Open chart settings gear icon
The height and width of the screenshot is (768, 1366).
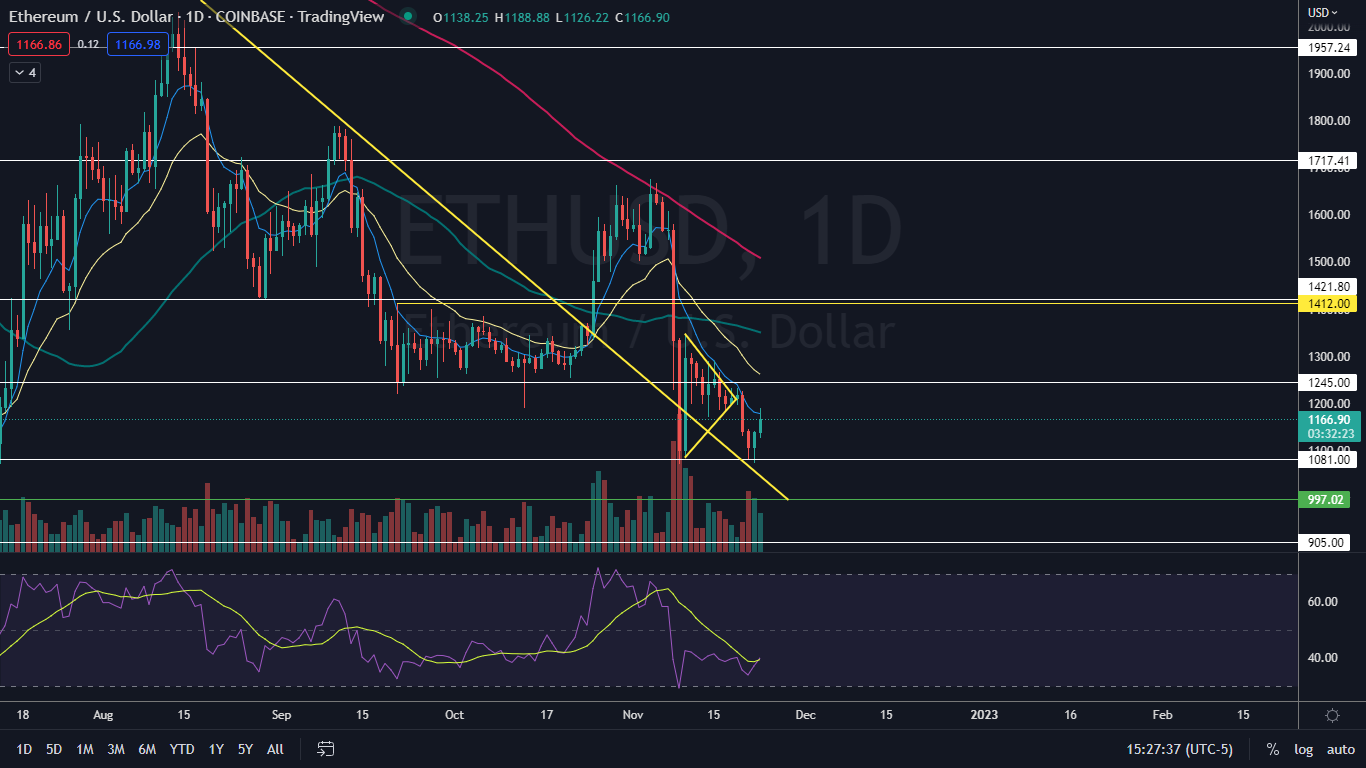1332,715
